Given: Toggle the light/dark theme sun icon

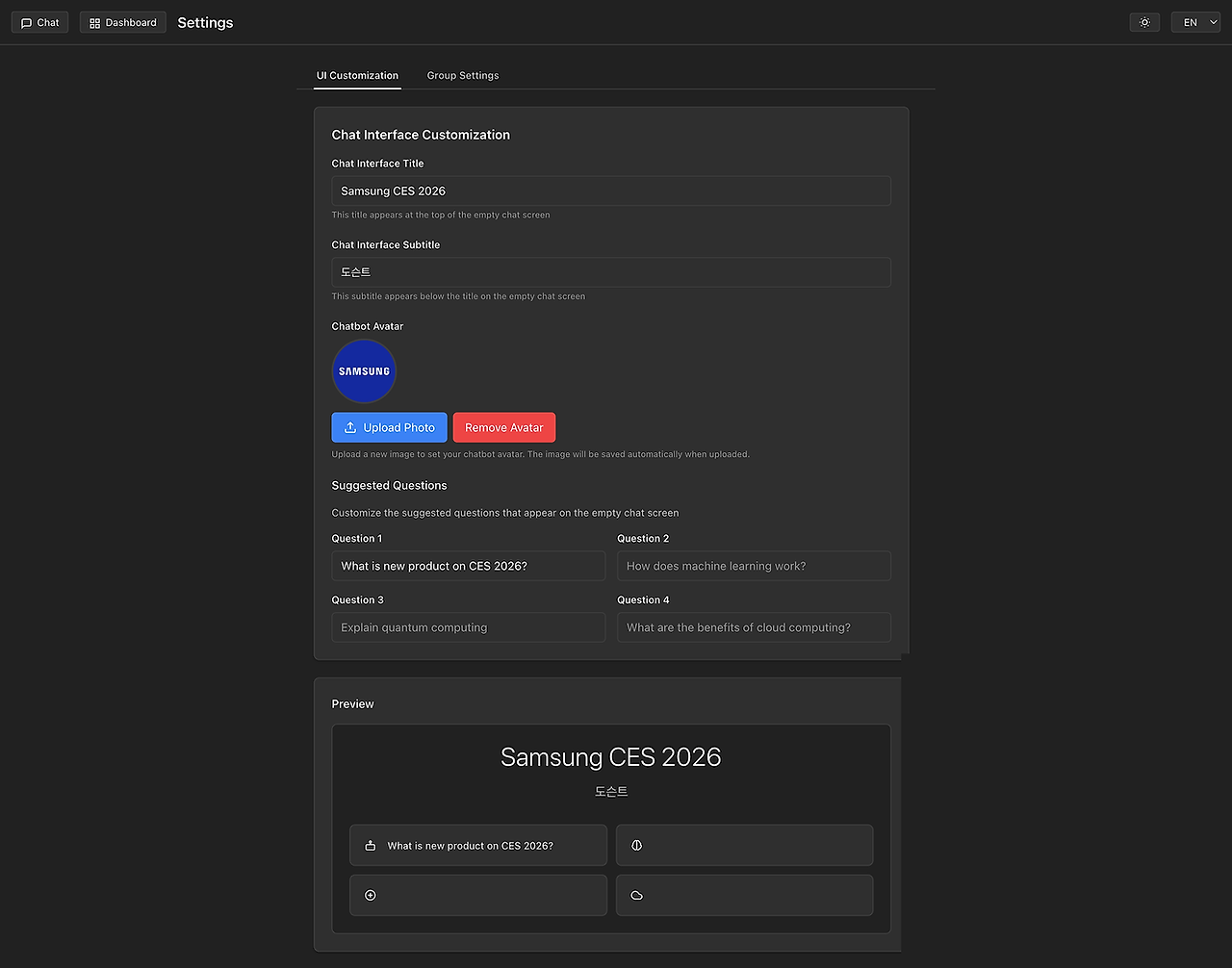Looking at the screenshot, I should [x=1144, y=22].
